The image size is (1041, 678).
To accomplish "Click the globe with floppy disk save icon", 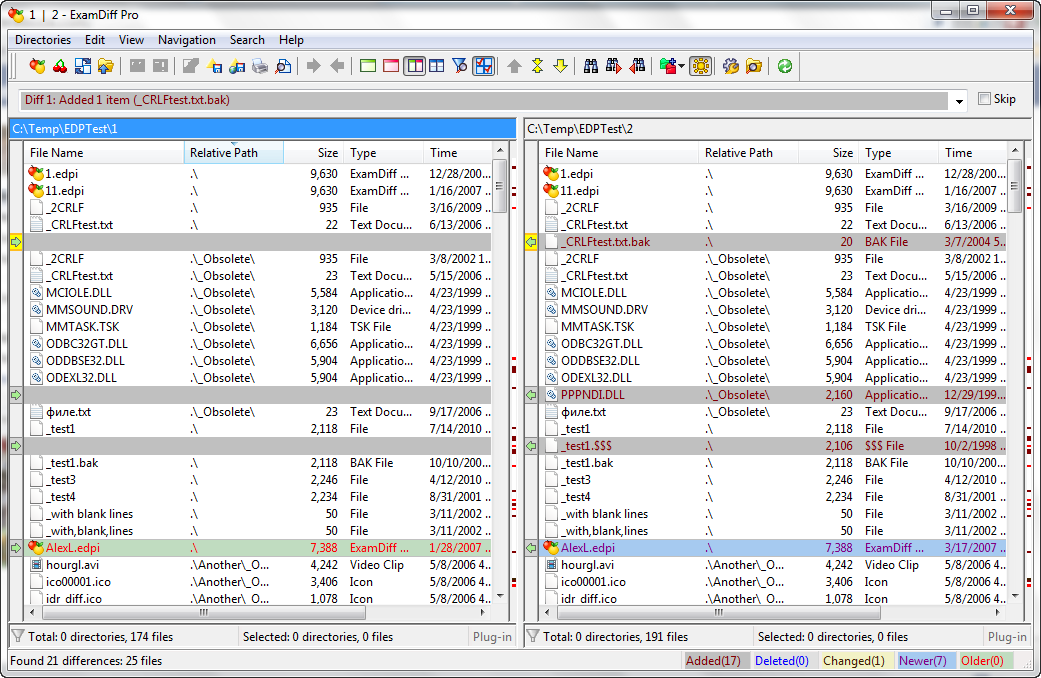I will 237,66.
